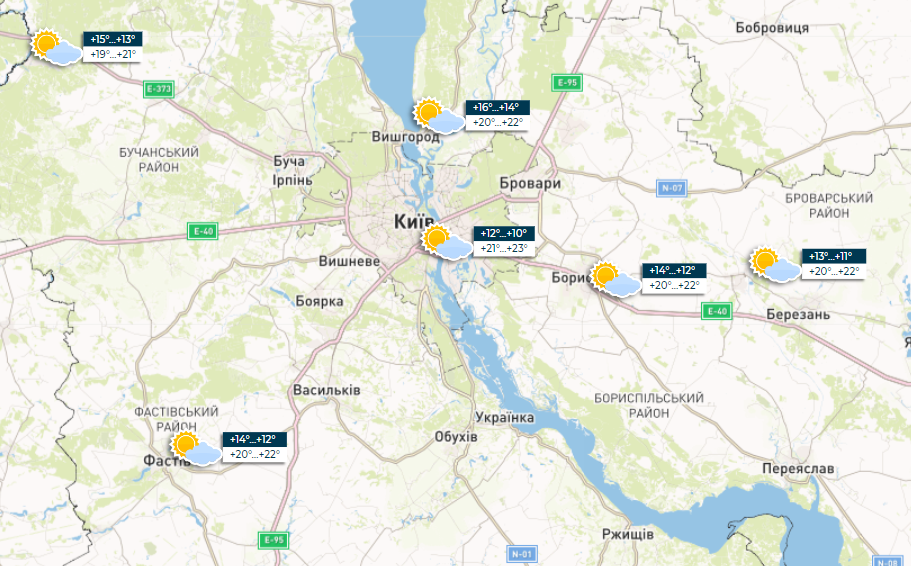Click the Kyiv partly cloudy weather icon
911x566 pixels.
coord(447,242)
